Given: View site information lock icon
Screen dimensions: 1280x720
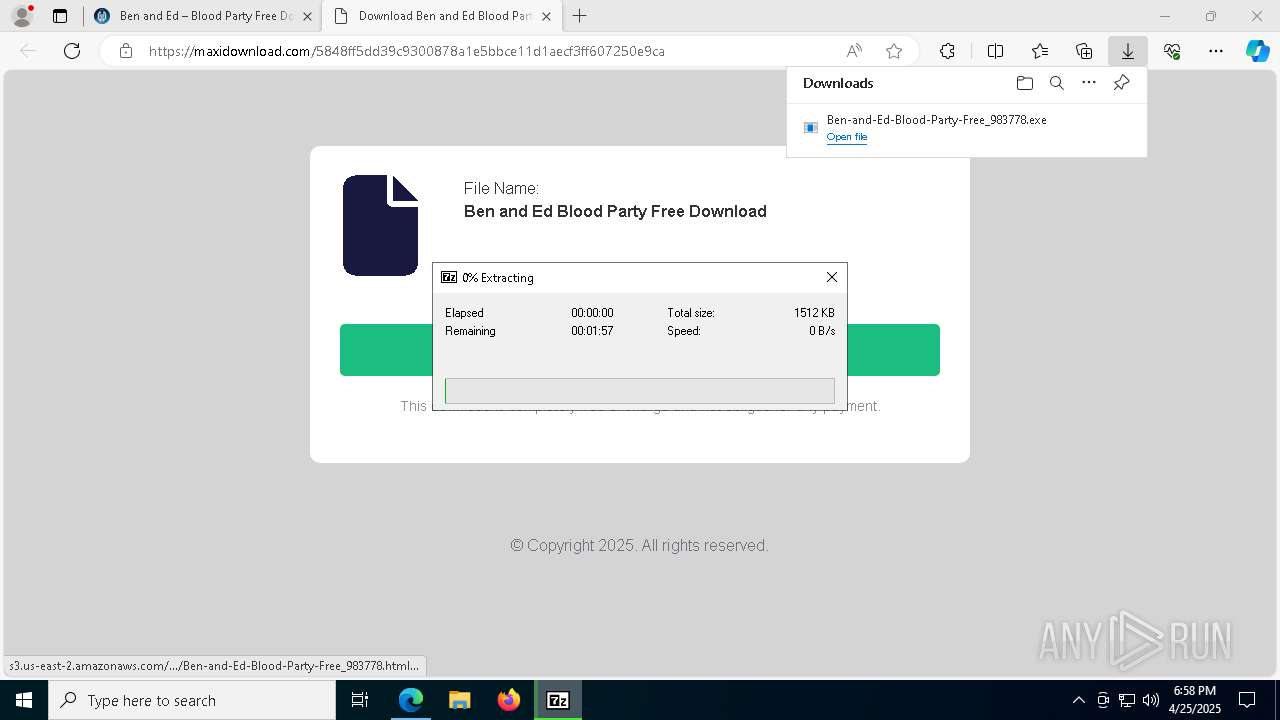Looking at the screenshot, I should (126, 51).
